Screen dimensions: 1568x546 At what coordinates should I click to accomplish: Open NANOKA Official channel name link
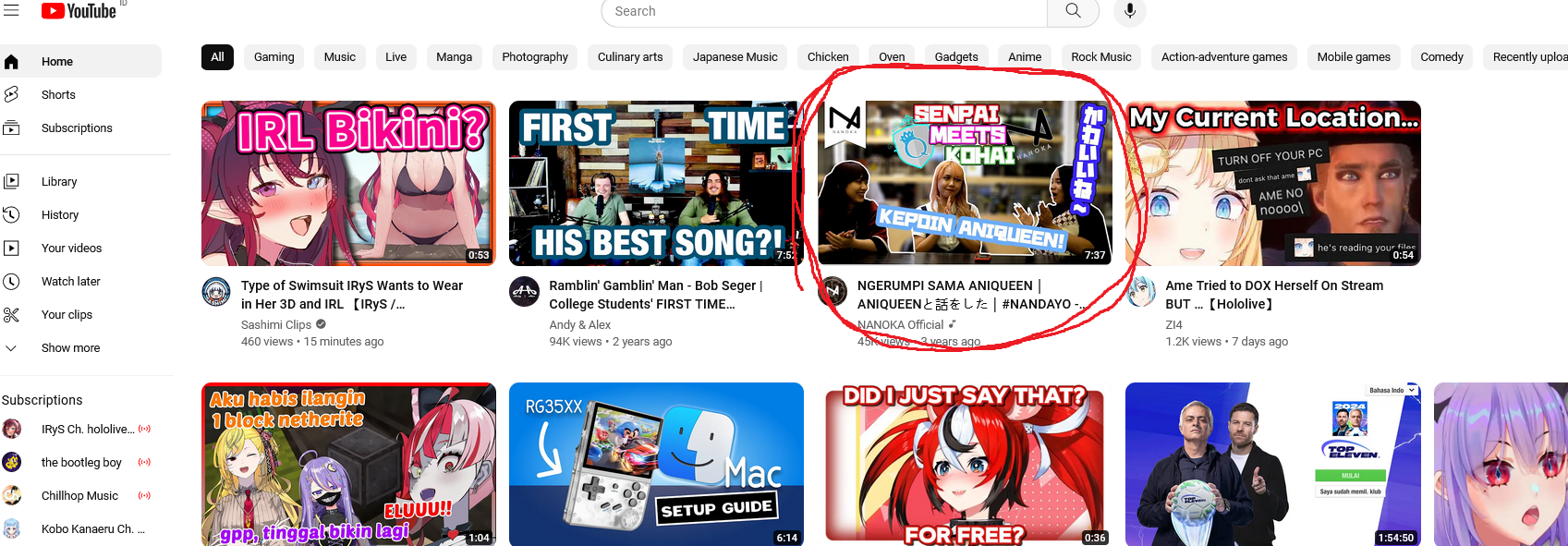pos(900,325)
